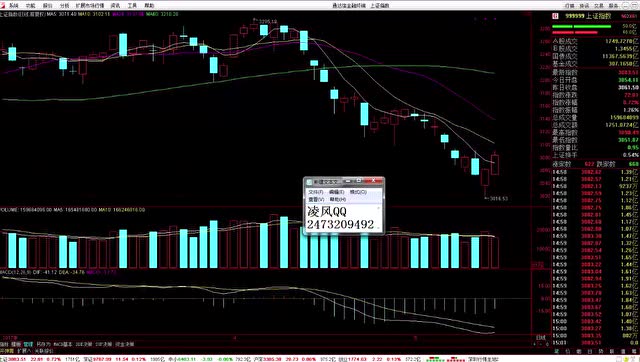Click the 服务 button at top right

613,5
